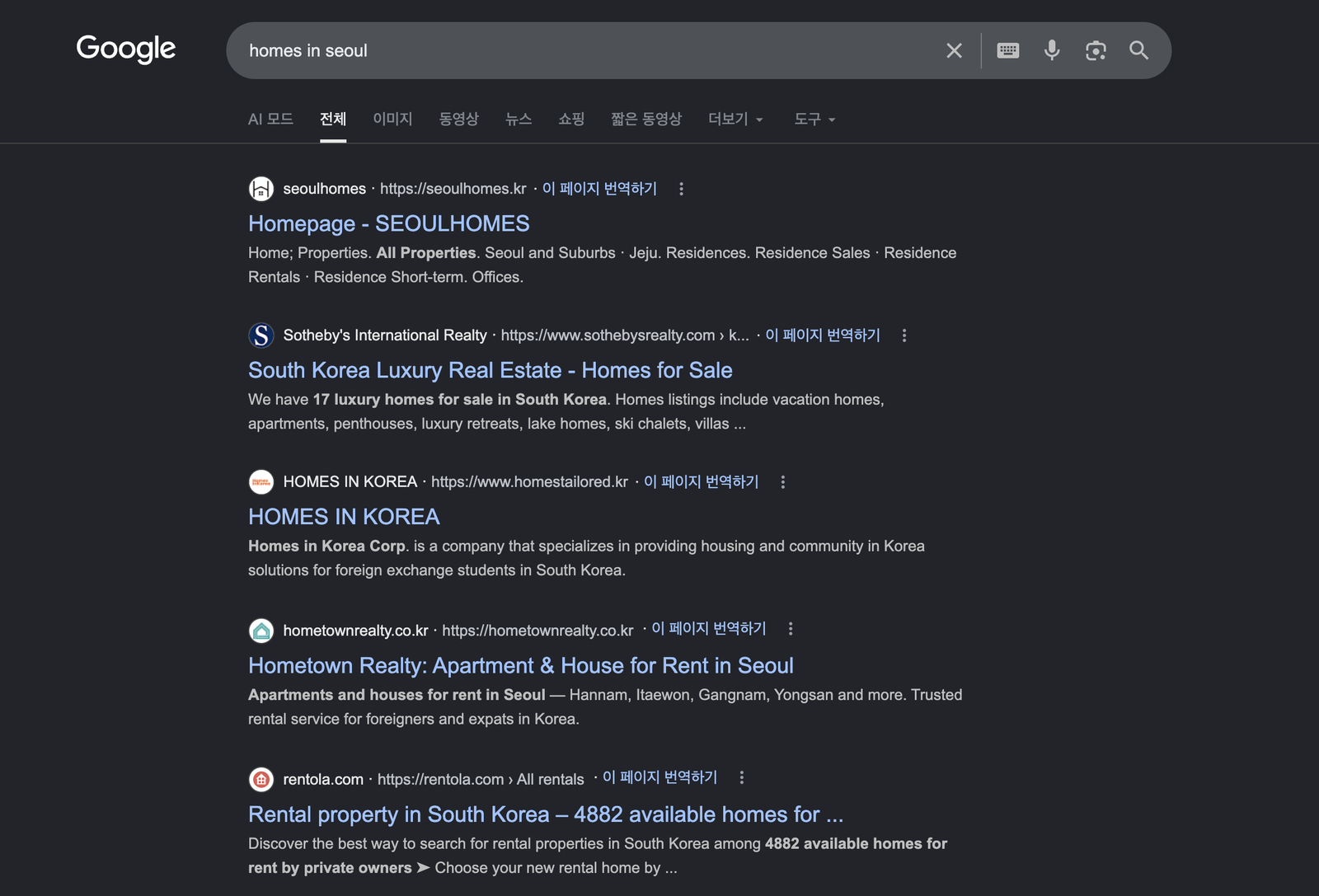Click 'Apartments and houses for rent in Seoul' snippet
The image size is (1319, 896).
397,695
